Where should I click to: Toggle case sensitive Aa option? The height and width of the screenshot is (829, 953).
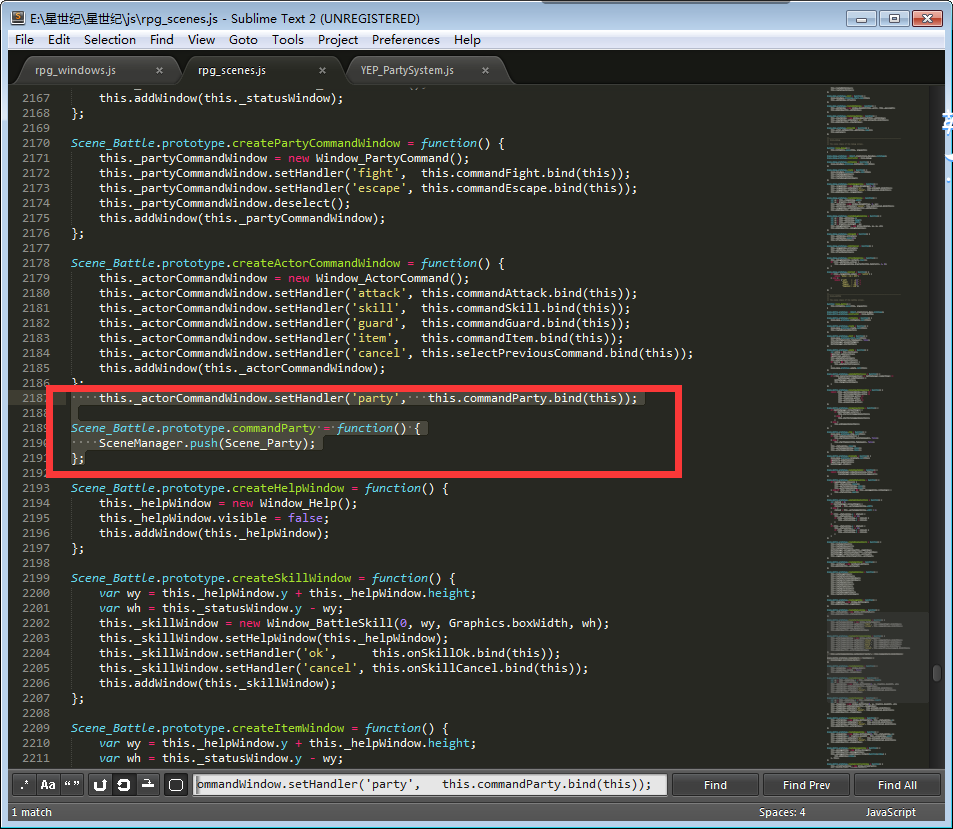[48, 785]
